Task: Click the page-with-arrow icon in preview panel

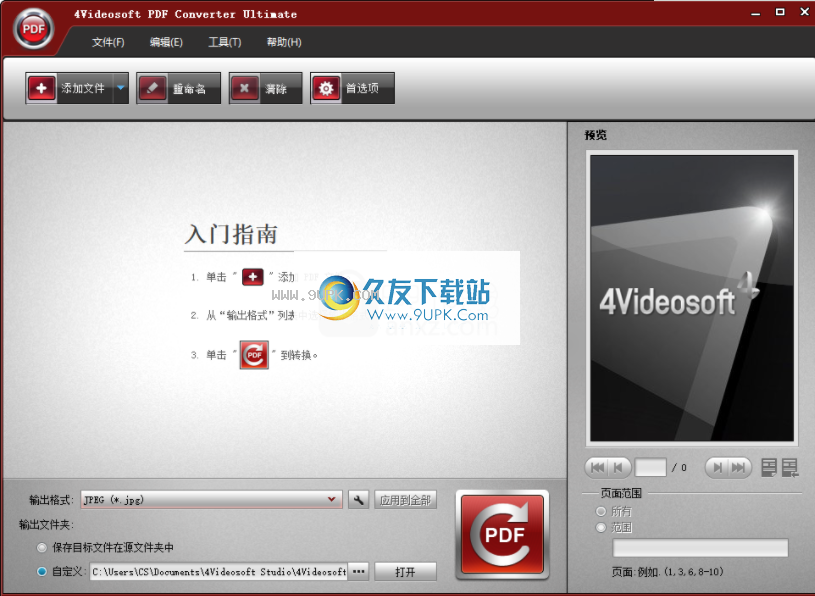Action: click(790, 468)
